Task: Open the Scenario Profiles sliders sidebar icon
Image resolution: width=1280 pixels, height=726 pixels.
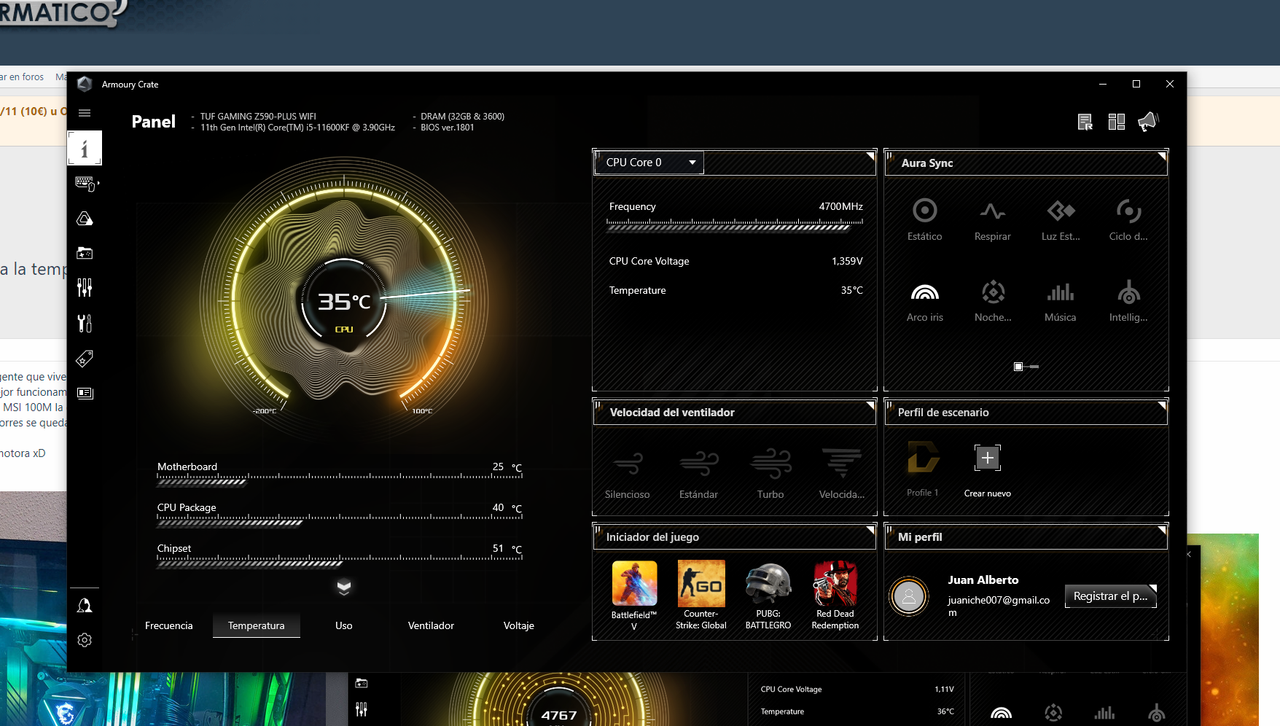Action: 85,288
